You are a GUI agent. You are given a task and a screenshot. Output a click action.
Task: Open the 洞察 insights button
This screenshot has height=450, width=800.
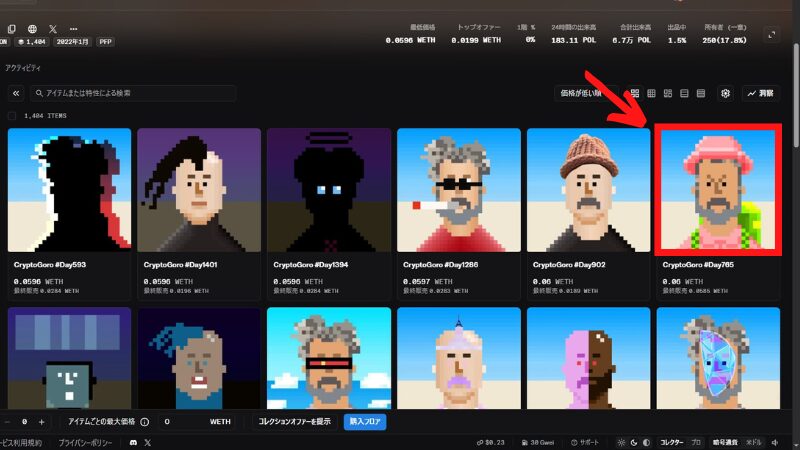pos(760,93)
